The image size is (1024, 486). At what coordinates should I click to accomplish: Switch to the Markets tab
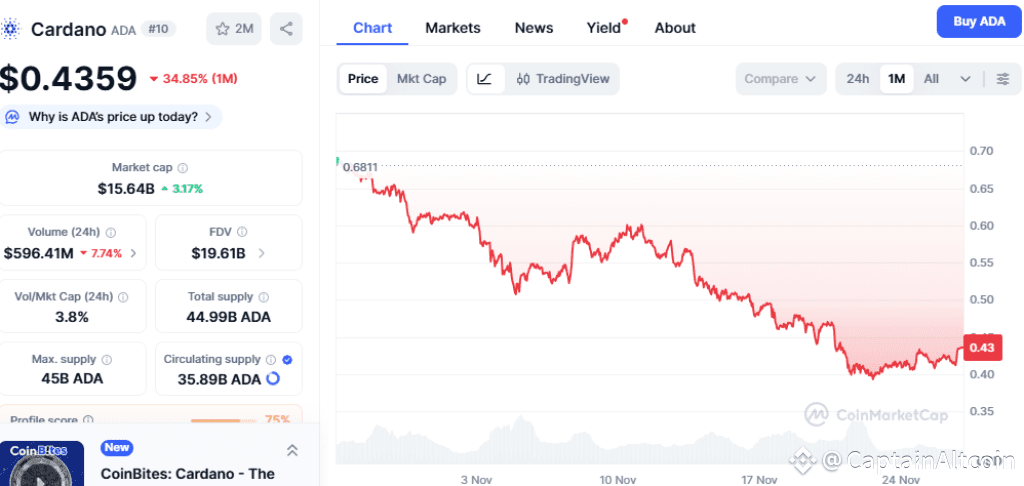click(453, 28)
